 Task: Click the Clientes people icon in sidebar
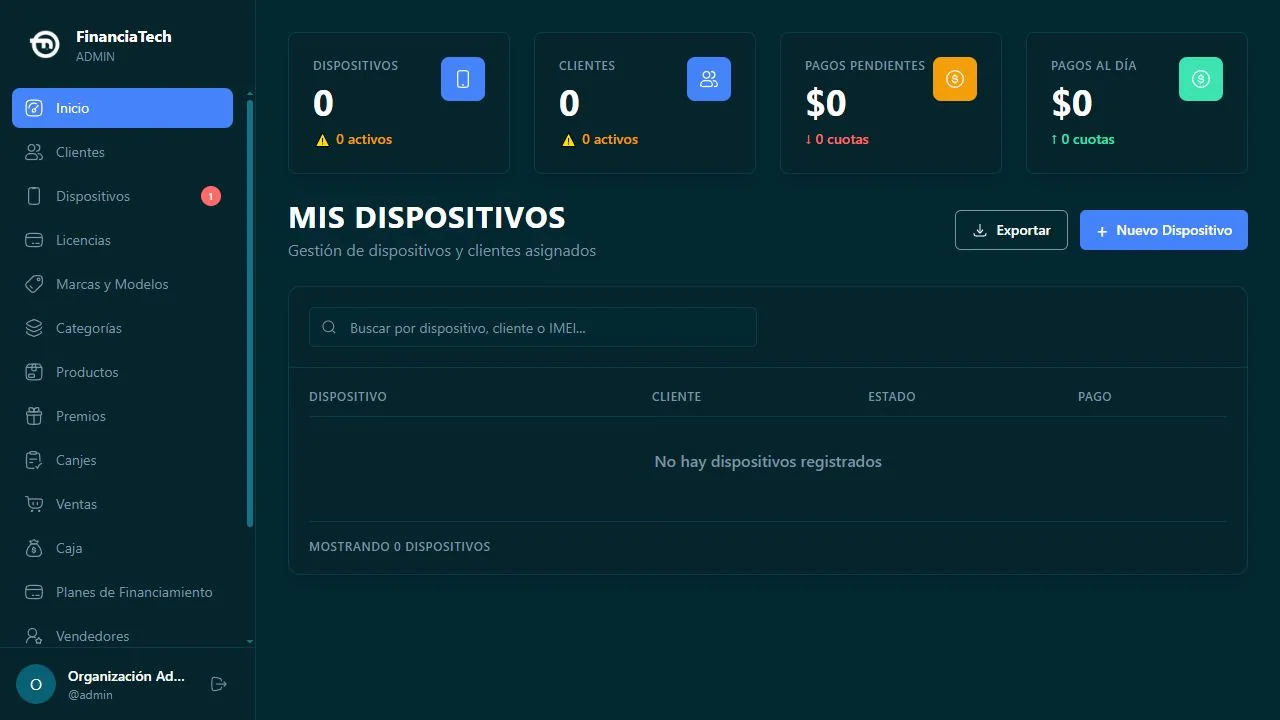coord(34,152)
